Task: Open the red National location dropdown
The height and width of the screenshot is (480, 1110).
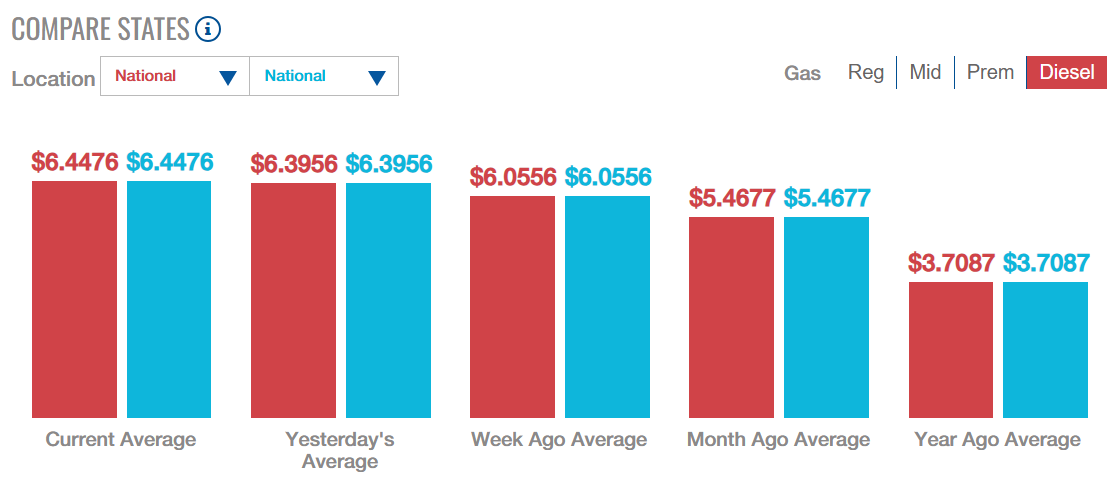Action: pos(175,76)
